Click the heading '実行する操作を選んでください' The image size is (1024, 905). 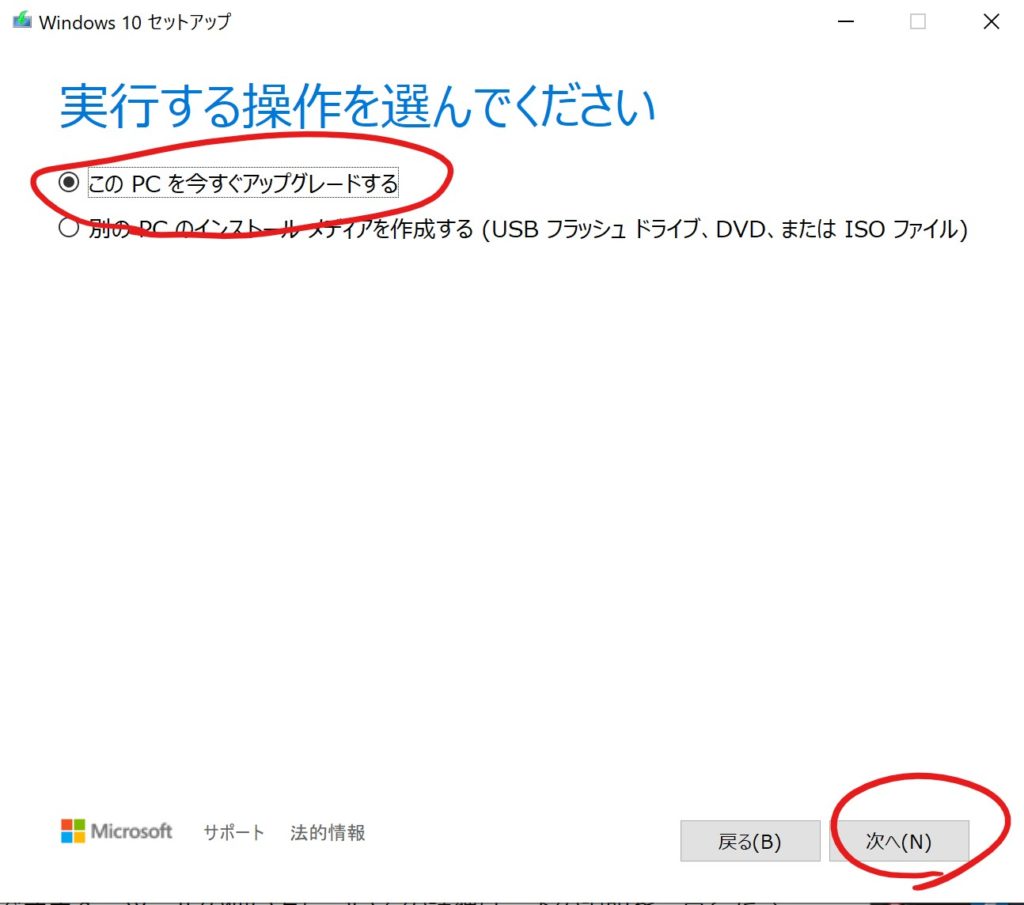357,105
